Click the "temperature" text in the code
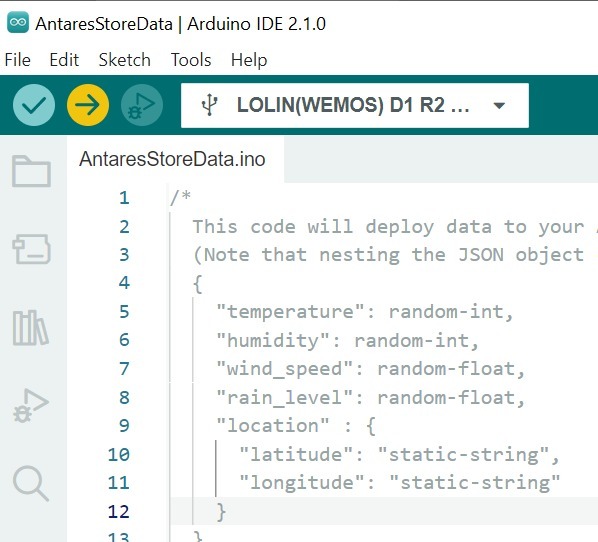Viewport: 598px width, 542px height. click(x=290, y=312)
